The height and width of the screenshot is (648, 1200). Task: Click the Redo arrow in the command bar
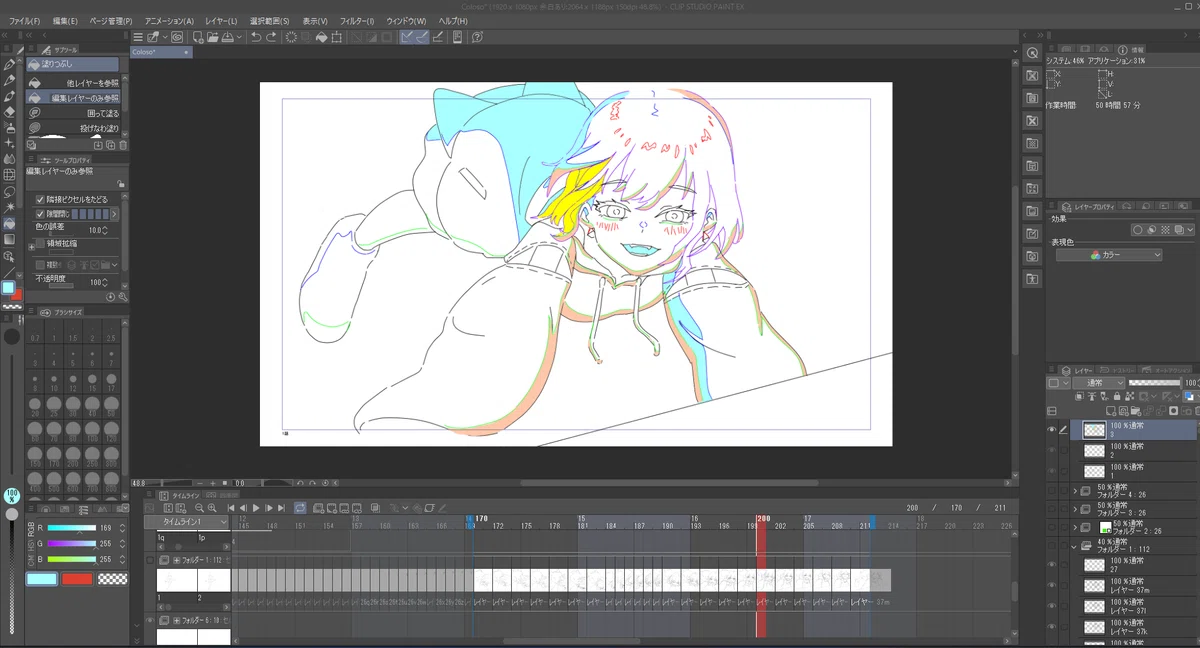pos(273,37)
